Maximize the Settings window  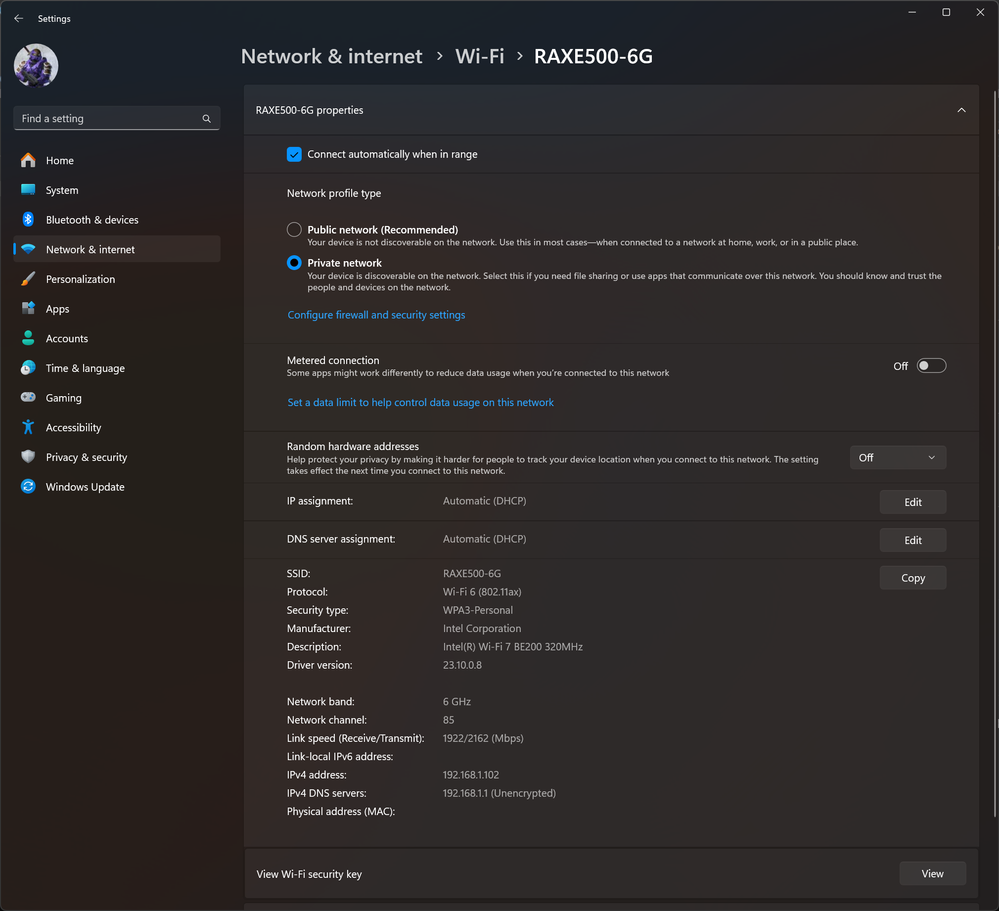(x=946, y=12)
